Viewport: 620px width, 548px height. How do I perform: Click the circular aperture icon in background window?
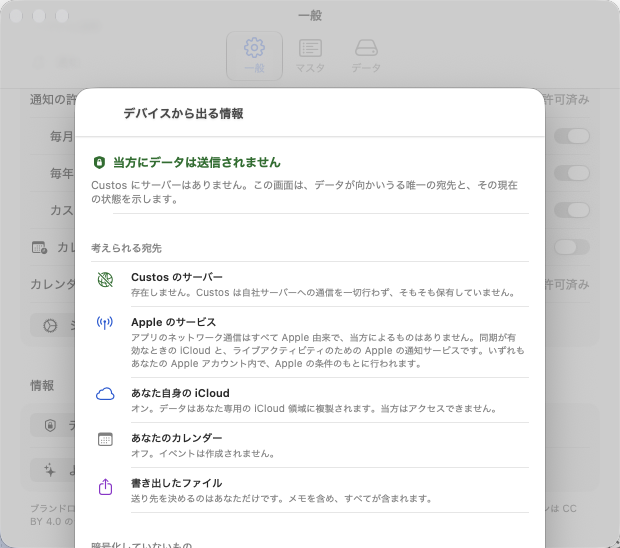[50, 326]
